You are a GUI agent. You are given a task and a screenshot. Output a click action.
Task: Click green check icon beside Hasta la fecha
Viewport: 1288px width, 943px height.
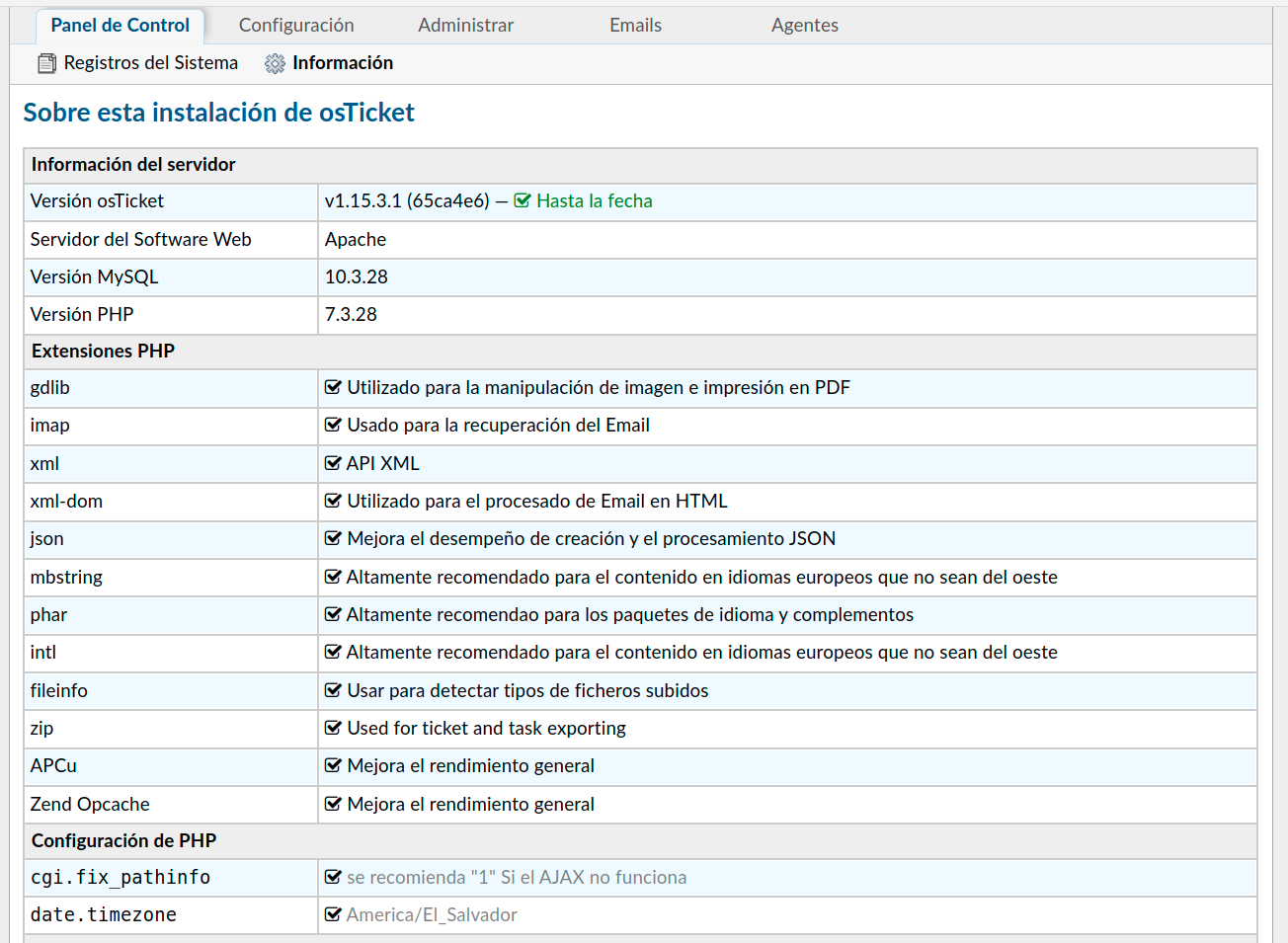[523, 201]
